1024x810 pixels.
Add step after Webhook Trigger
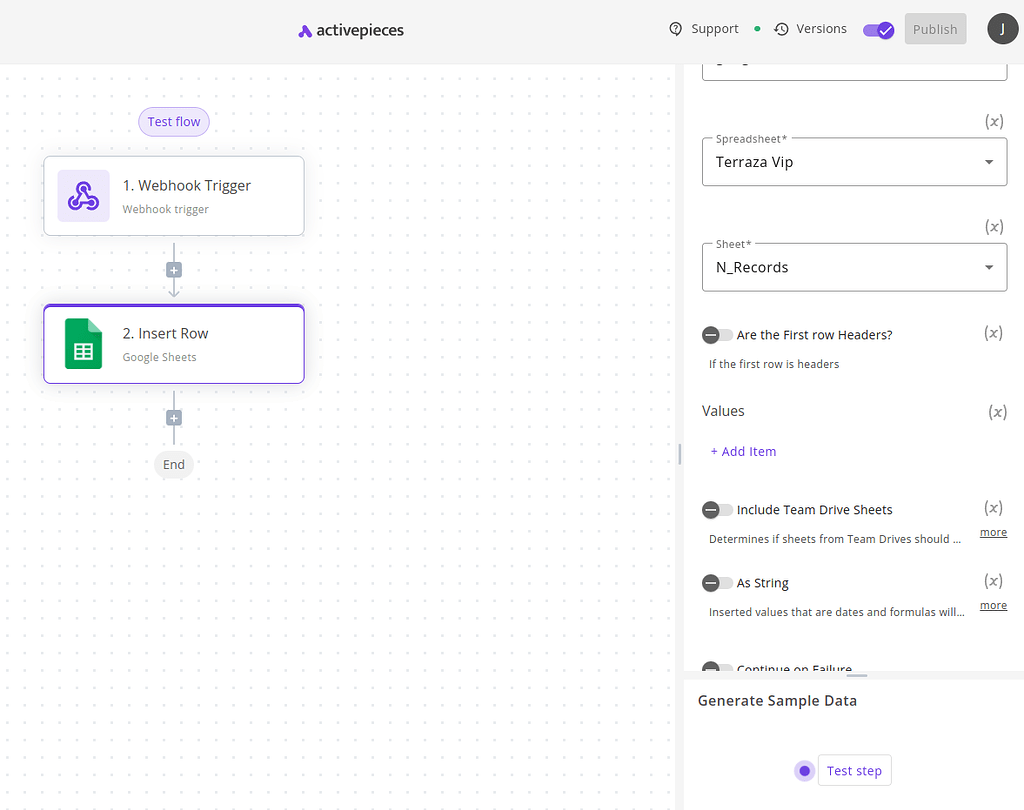pyautogui.click(x=174, y=270)
